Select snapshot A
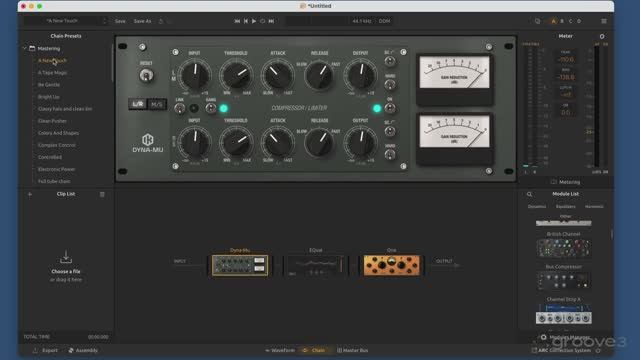Screen dimensions: 640x360 pos(553,21)
